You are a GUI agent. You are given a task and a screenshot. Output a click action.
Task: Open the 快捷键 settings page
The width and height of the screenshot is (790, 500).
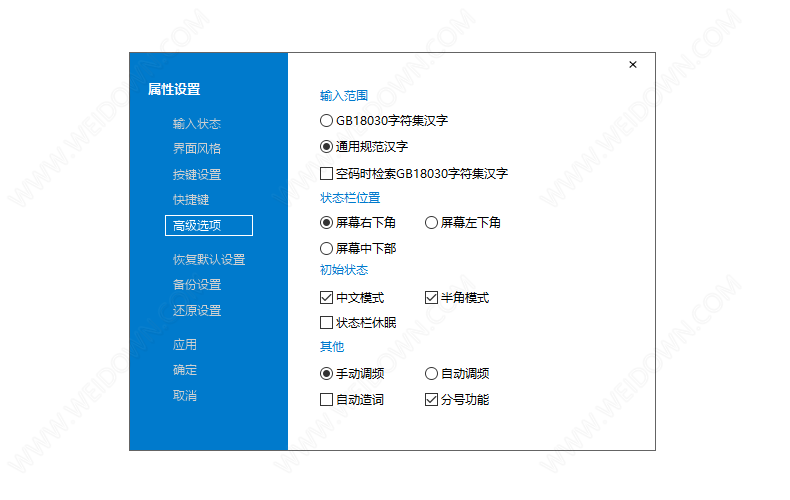[x=191, y=200]
